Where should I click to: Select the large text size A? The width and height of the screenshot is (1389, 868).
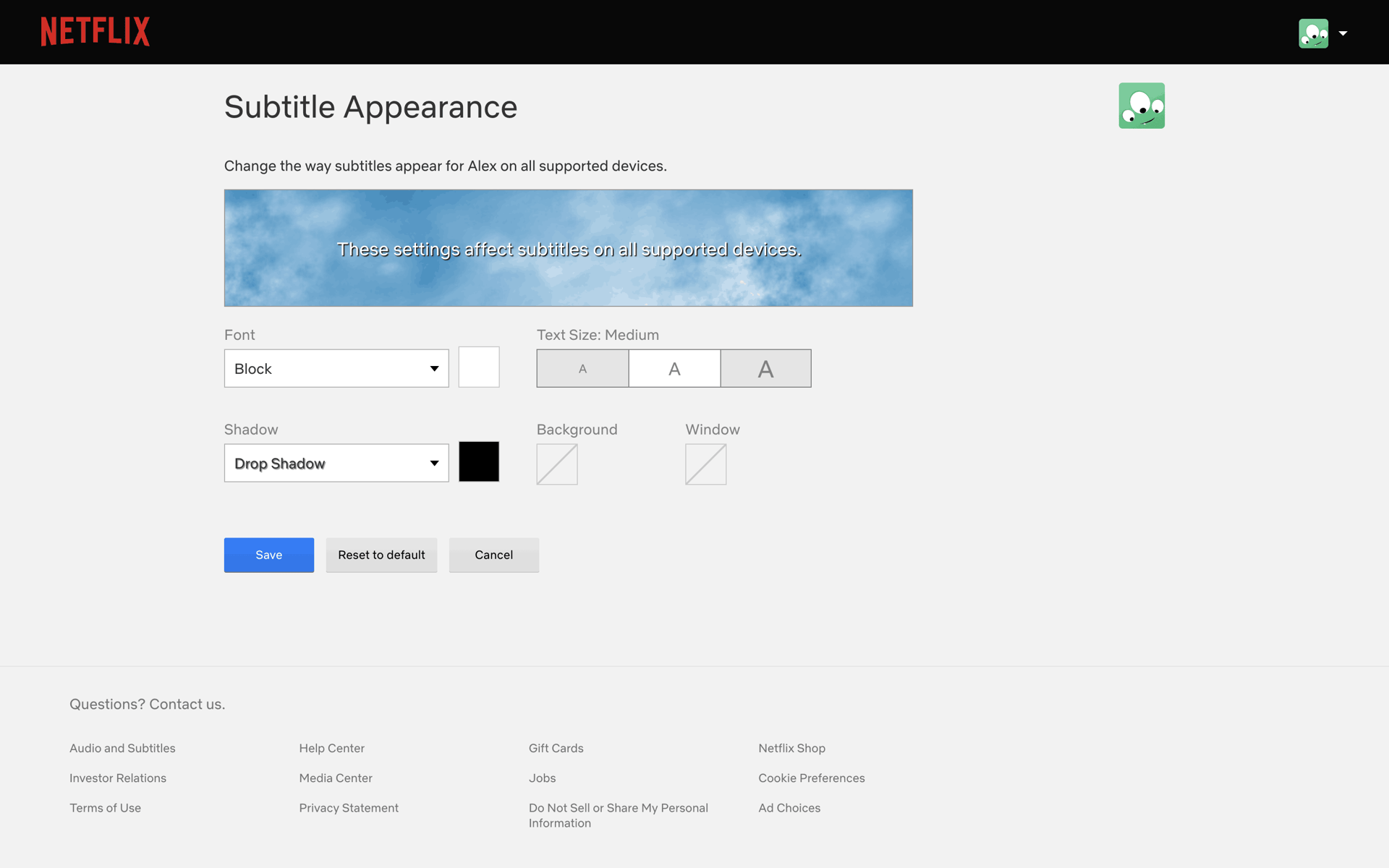(x=765, y=368)
